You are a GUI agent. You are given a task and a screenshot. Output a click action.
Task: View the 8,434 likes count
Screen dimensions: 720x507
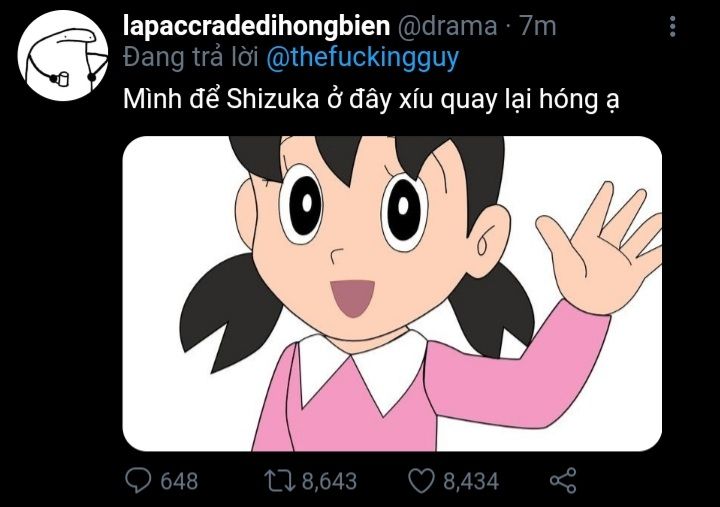tap(471, 481)
